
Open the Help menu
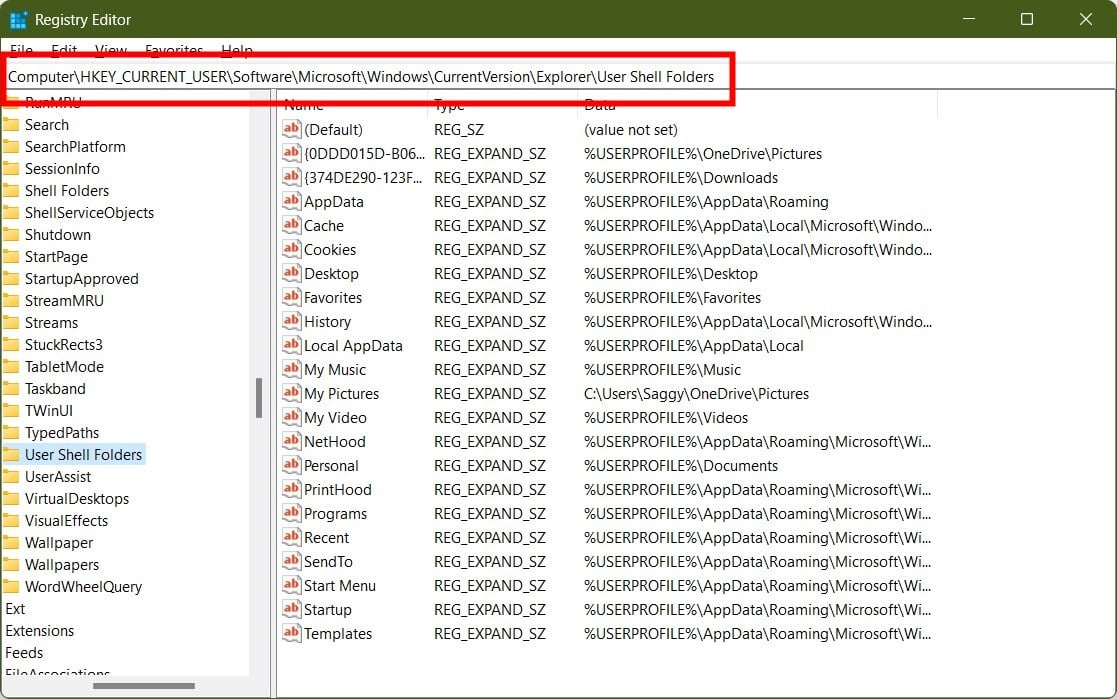pos(237,50)
